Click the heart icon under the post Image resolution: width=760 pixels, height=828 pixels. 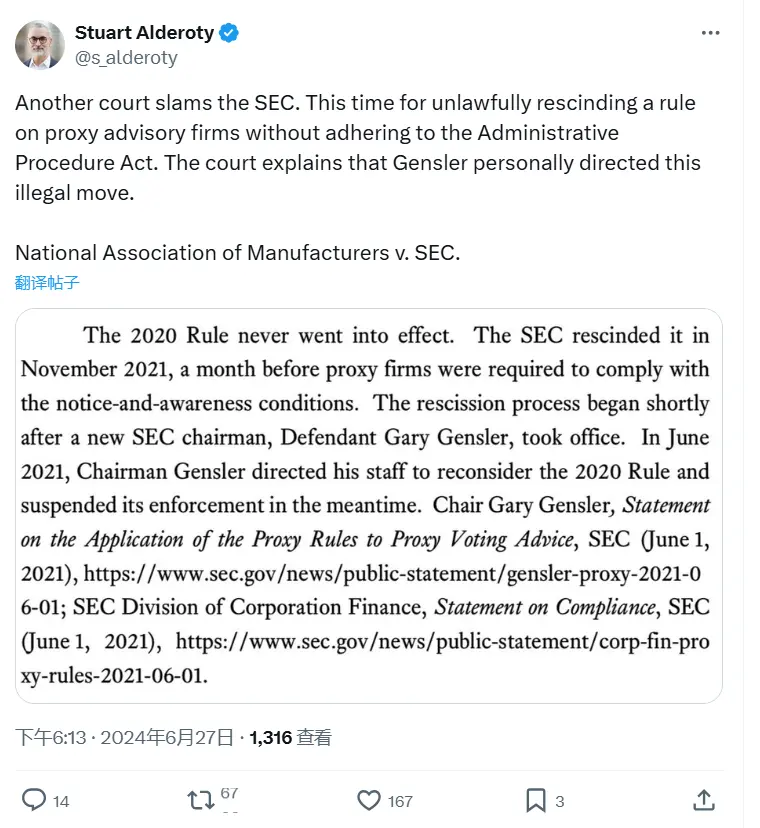368,800
